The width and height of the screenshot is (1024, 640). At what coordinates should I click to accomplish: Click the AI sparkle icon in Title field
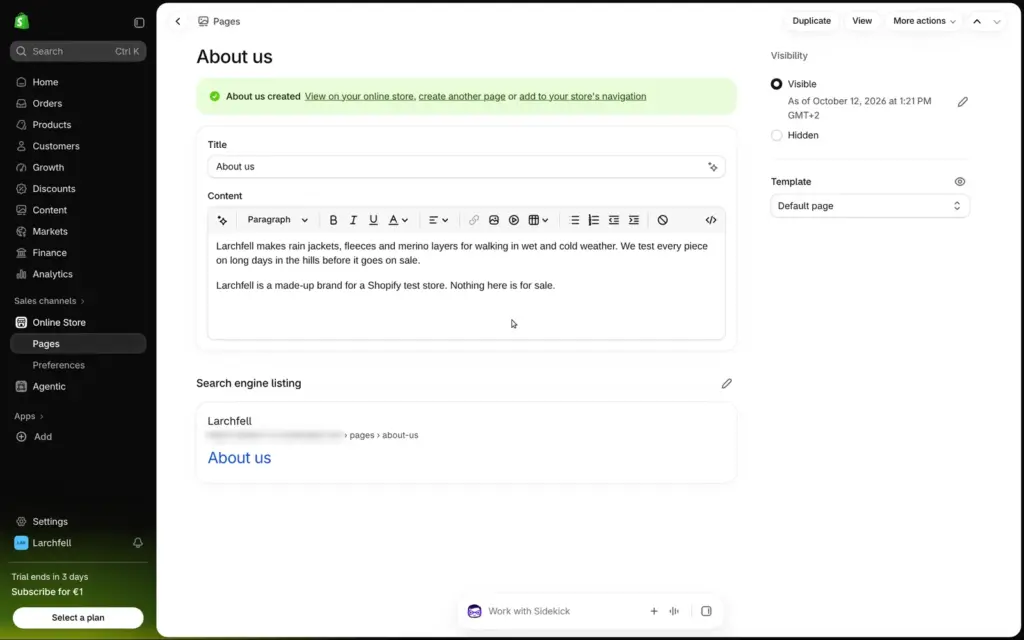click(712, 167)
